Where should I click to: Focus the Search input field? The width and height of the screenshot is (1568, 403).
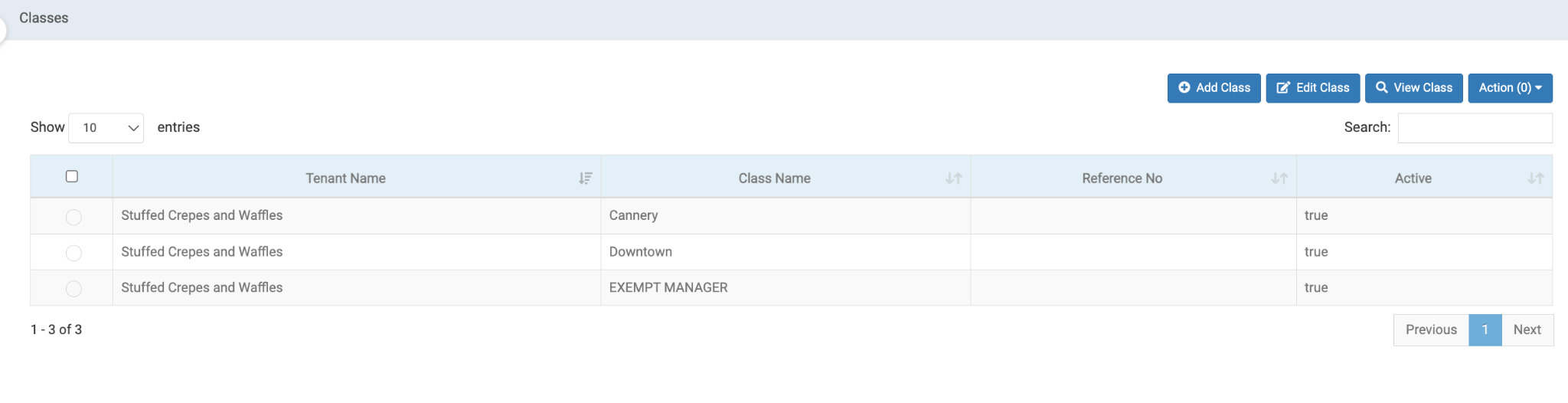pyautogui.click(x=1475, y=128)
